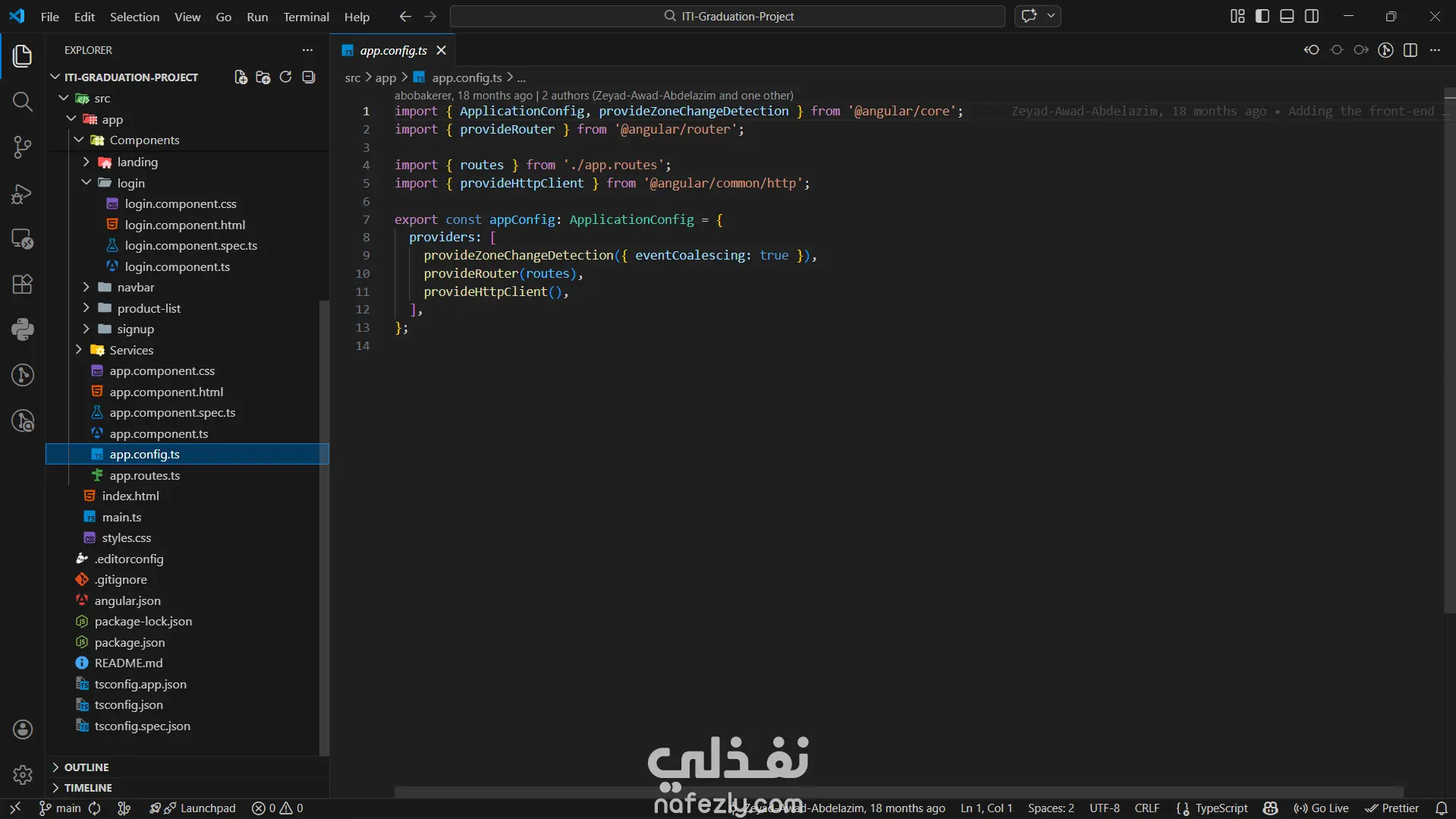Refresh the Explorer tree
1456x819 pixels.
click(285, 77)
